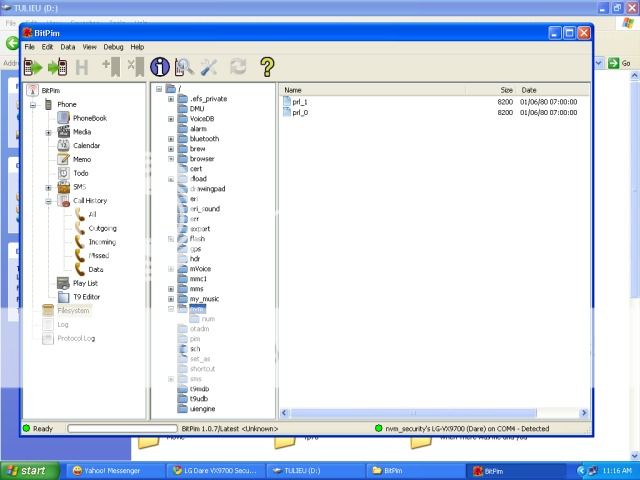Open the Calendar item in the sidebar
640x480 pixels.
85,146
